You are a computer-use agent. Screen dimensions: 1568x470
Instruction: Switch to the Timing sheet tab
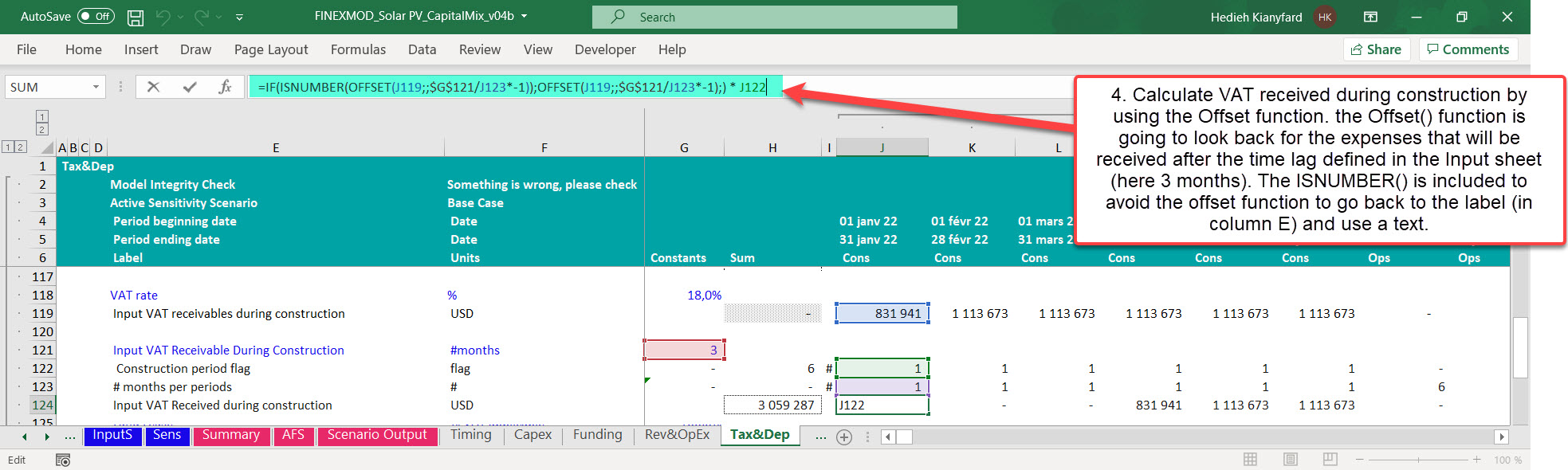coord(471,435)
